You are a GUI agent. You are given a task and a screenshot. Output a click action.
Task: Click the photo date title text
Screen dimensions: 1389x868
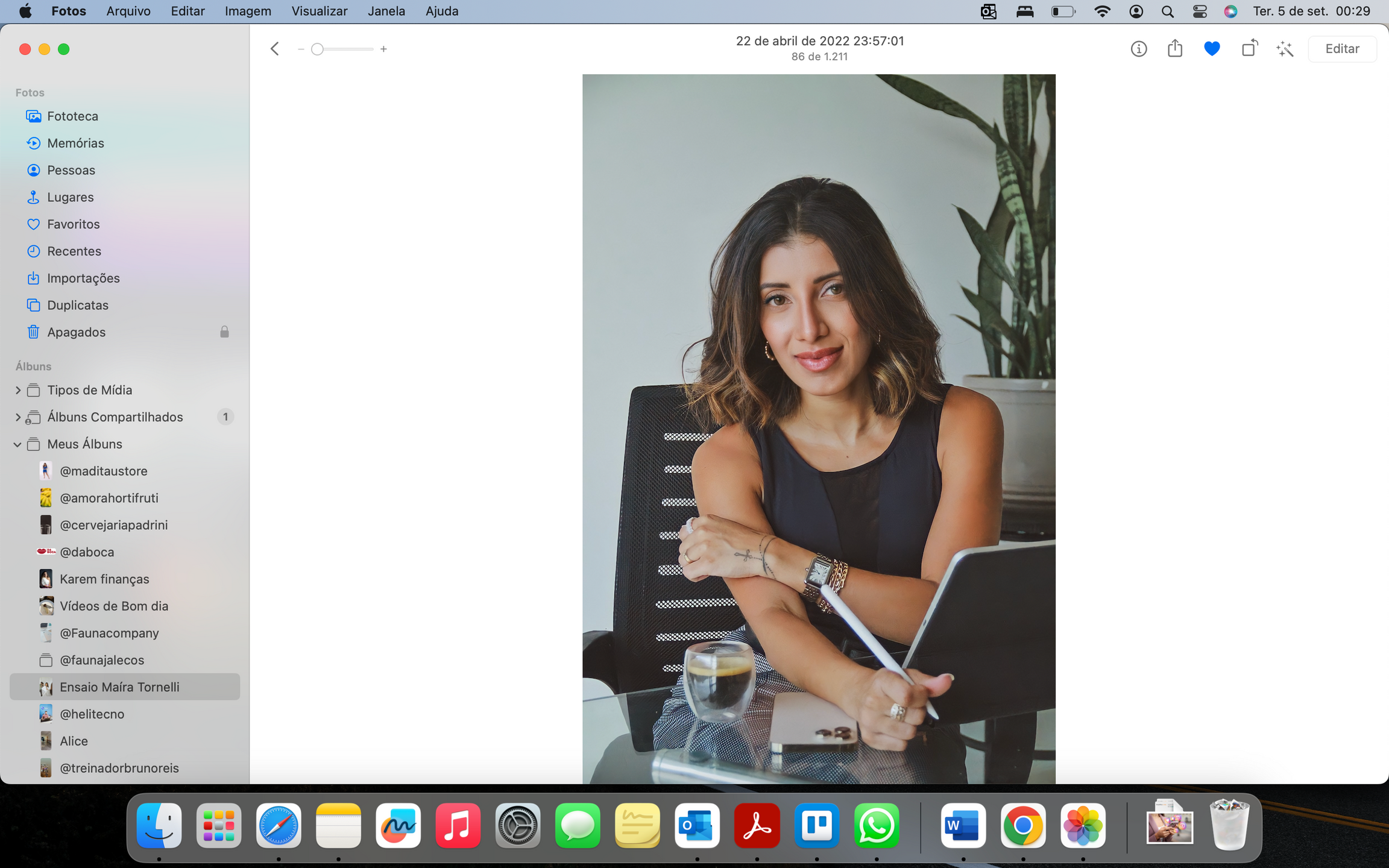[819, 41]
